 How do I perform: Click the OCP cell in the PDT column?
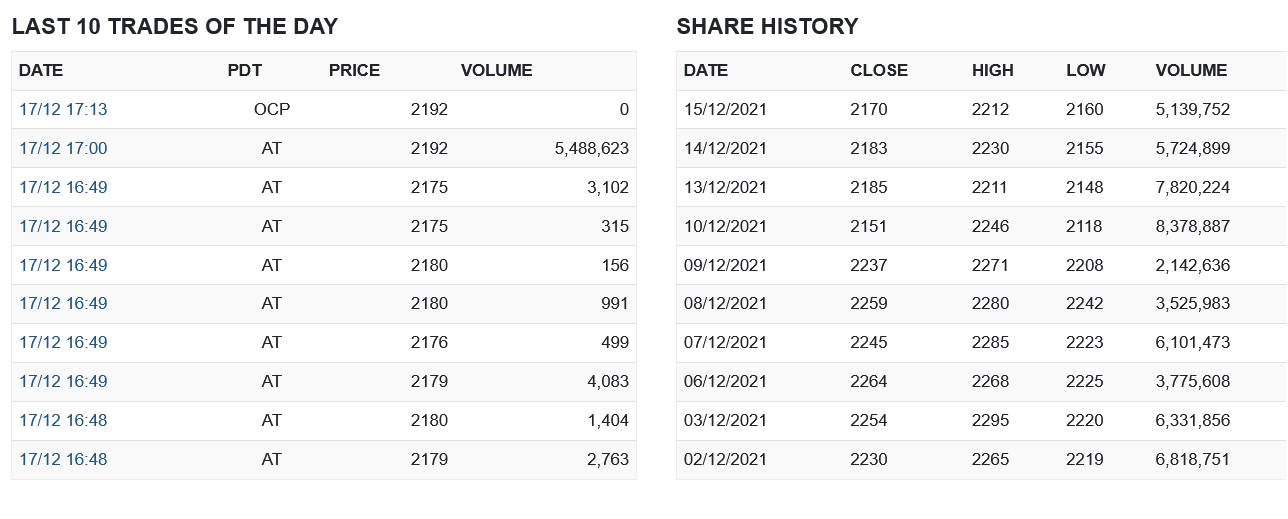coord(271,110)
